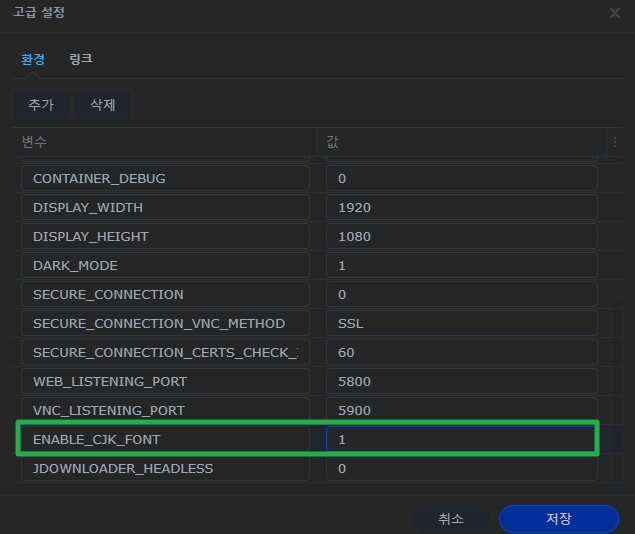The width and height of the screenshot is (635, 534).
Task: Switch to the 환경 tab
Action: [x=33, y=59]
